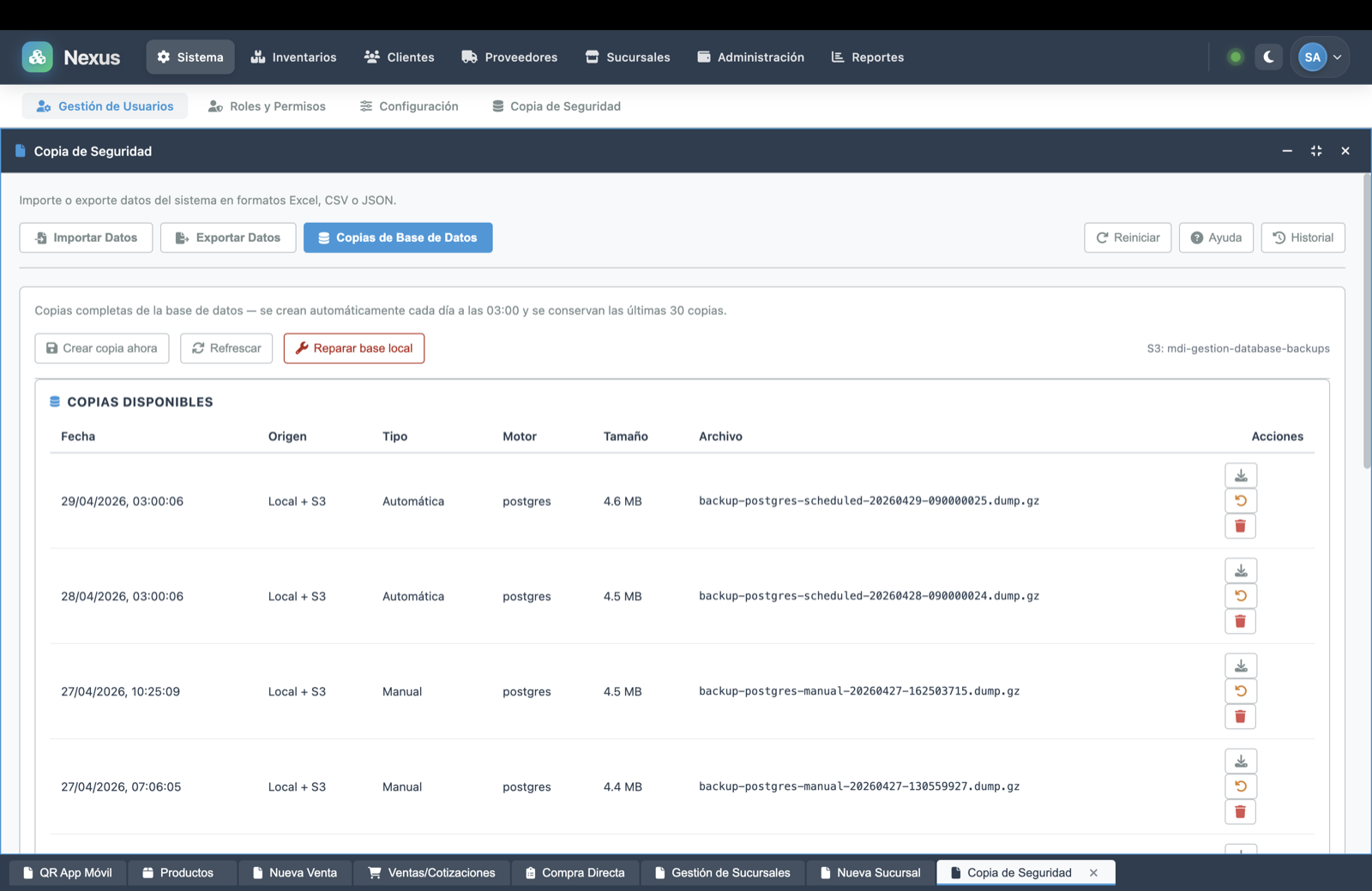This screenshot has height=891, width=1372.
Task: Restore backup from 27/04/2026 07:06:05
Action: click(1240, 786)
